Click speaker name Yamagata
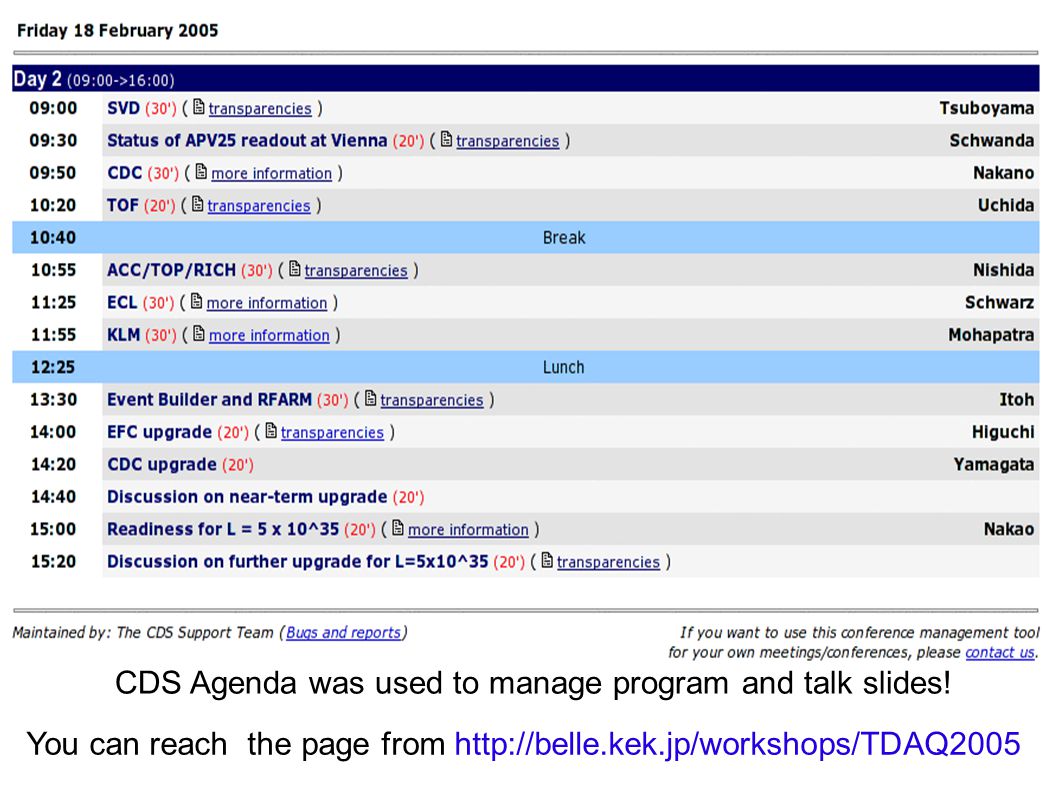This screenshot has width=1058, height=793. tap(994, 464)
